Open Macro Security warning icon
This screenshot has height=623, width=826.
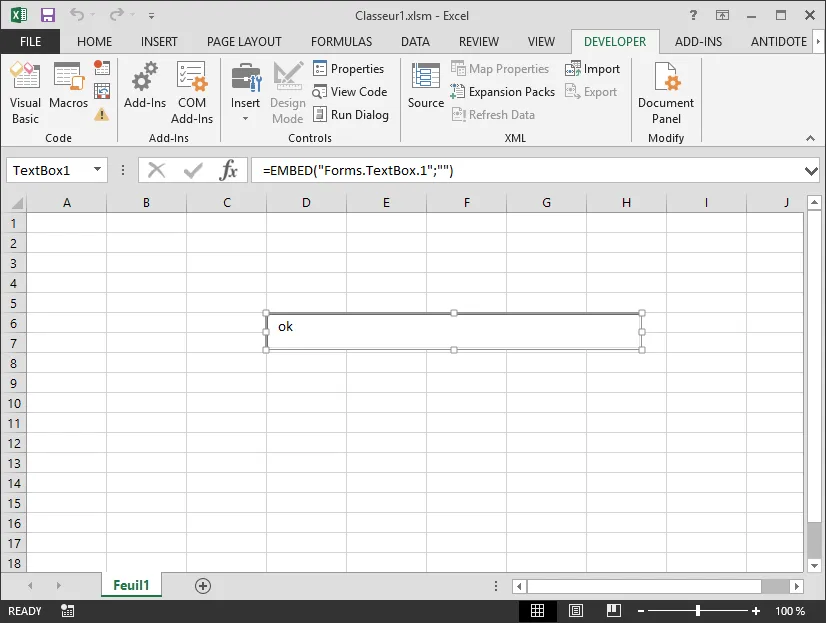[x=102, y=114]
